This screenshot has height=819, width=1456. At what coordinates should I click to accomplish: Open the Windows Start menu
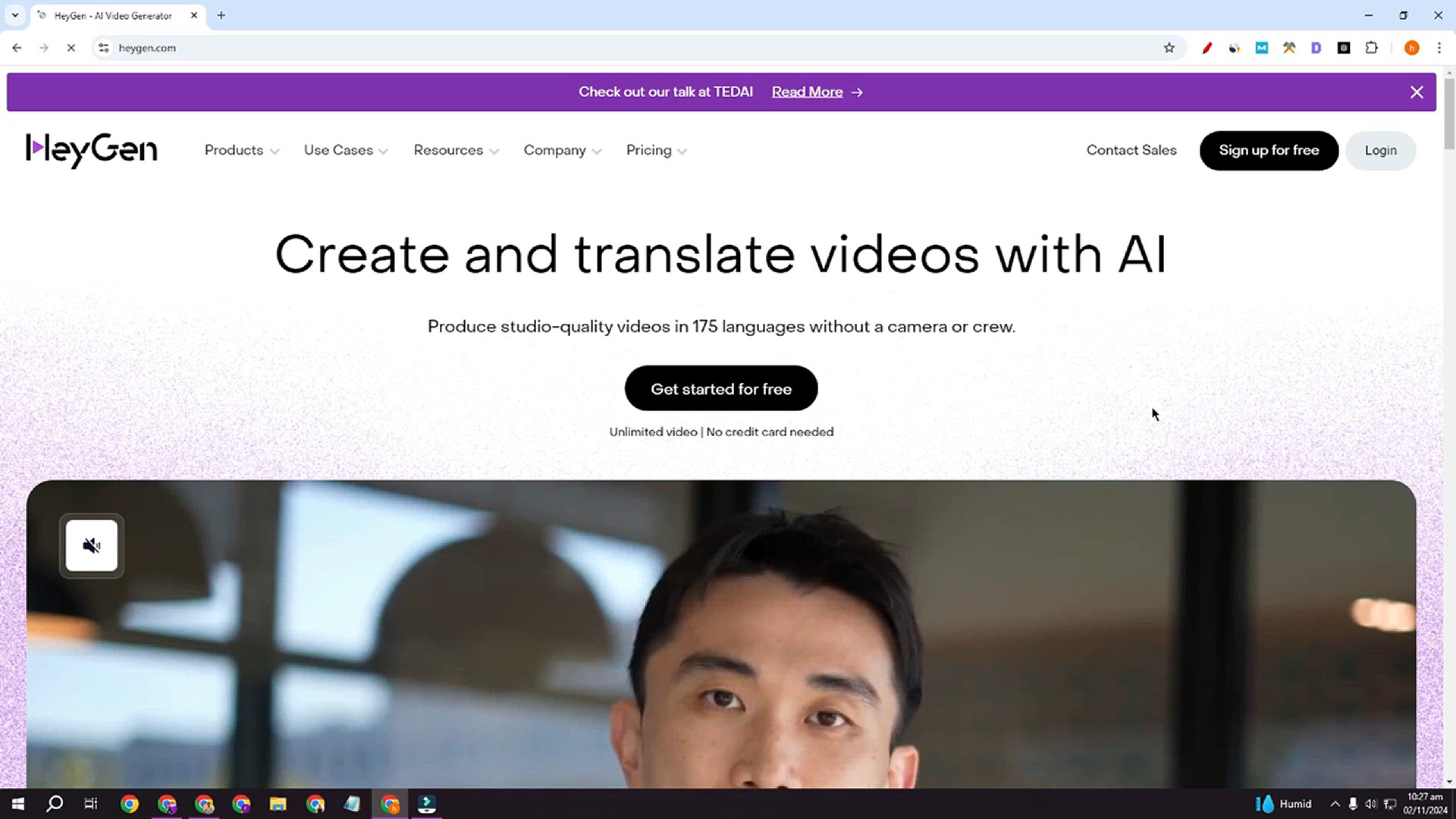tap(17, 804)
